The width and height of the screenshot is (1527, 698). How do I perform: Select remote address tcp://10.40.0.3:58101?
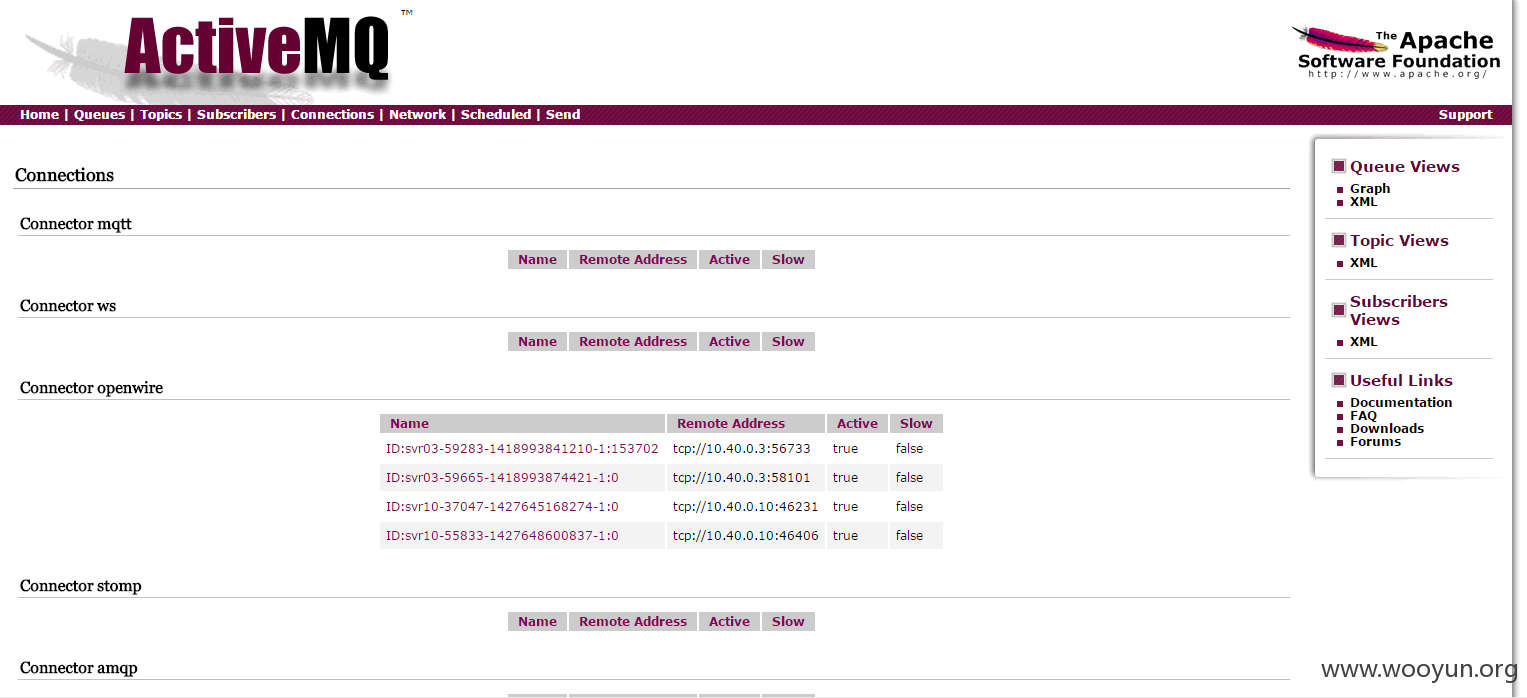point(741,478)
